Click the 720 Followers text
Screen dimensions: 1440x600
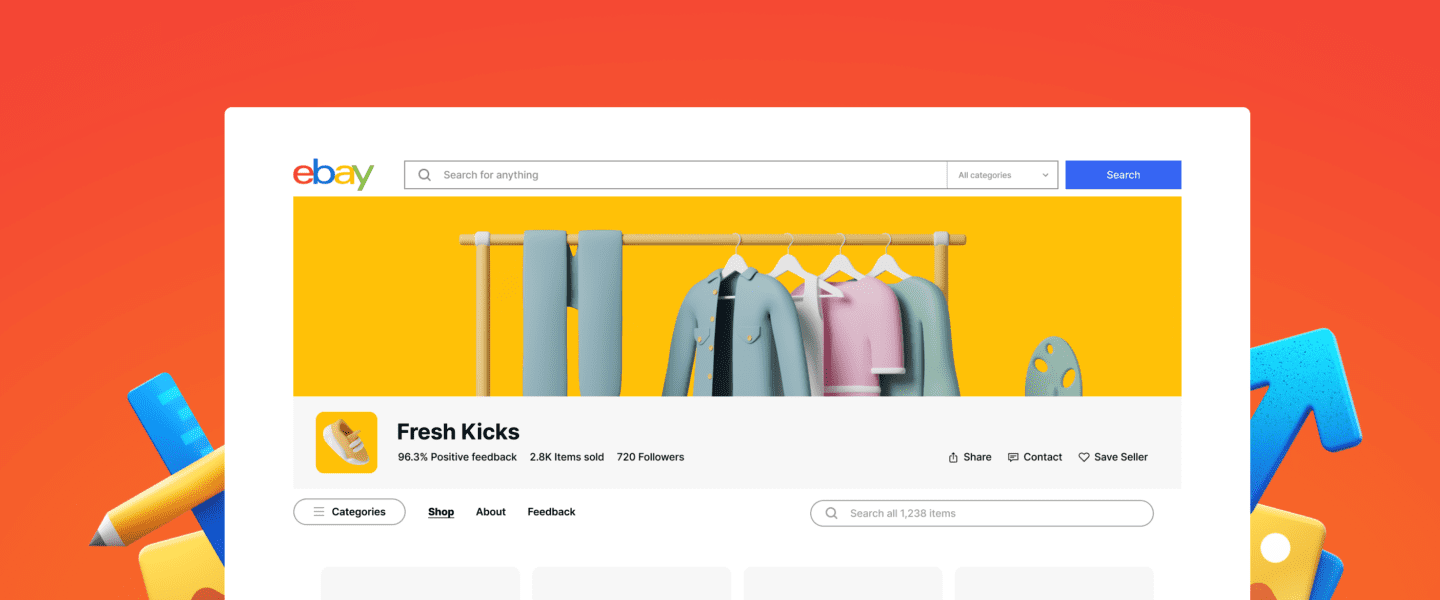651,457
